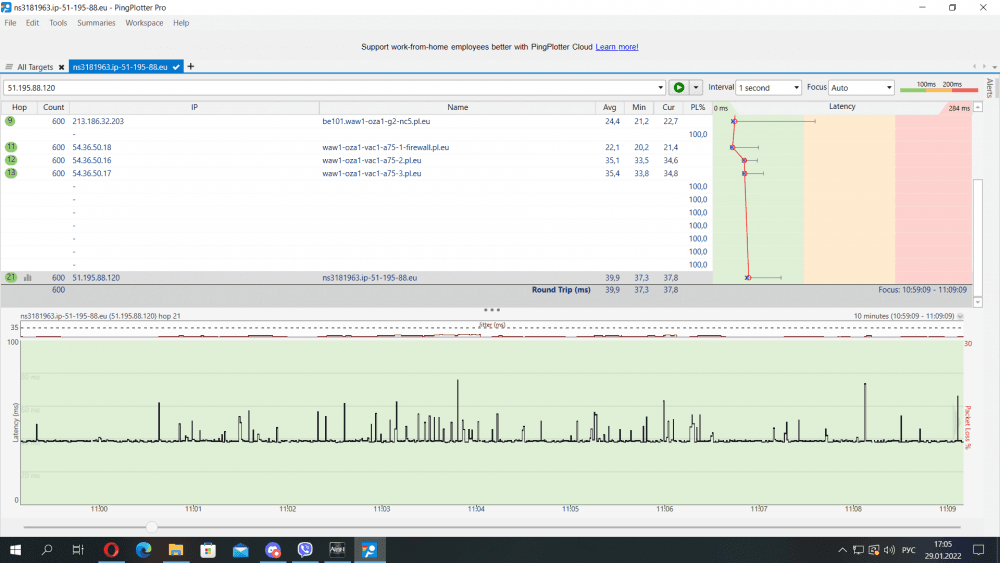Open Viber from the taskbar

(x=306, y=550)
